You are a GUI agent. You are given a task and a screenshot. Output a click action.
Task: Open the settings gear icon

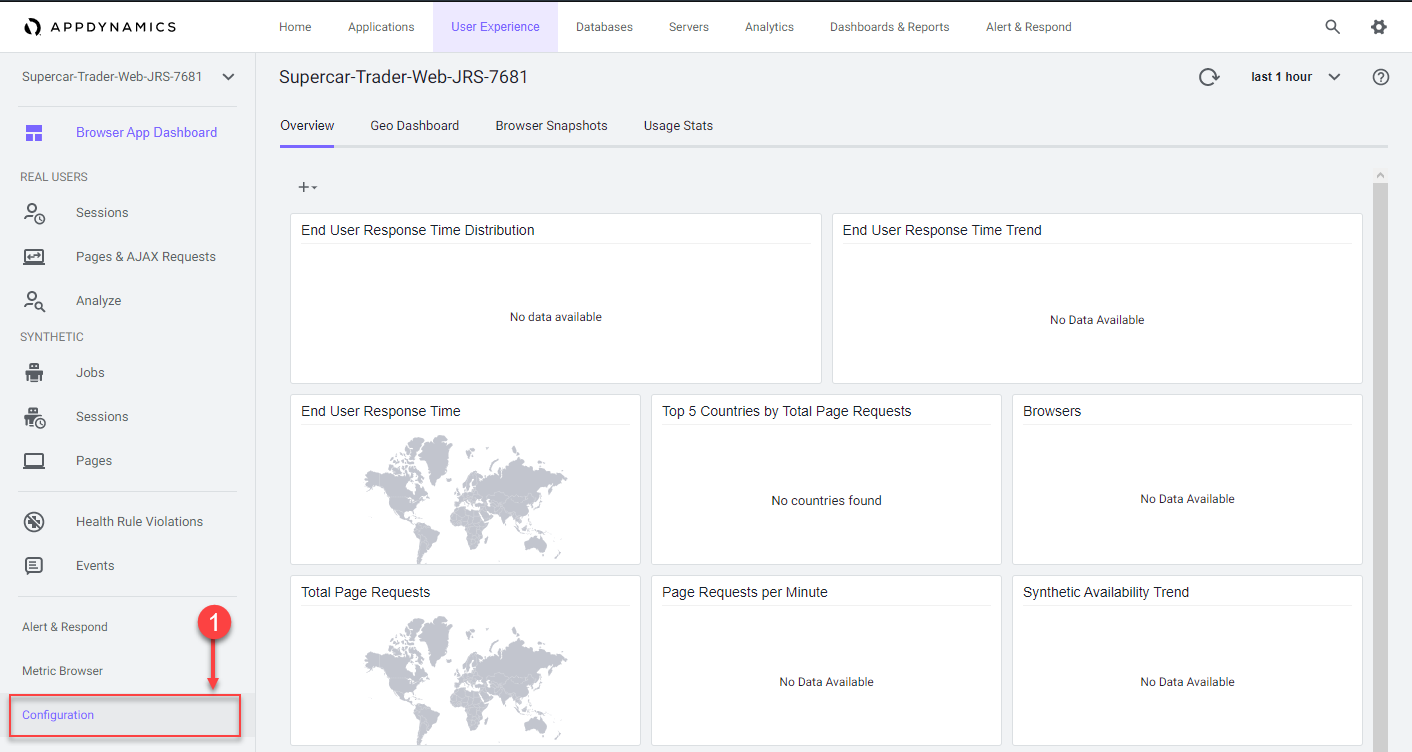(x=1379, y=27)
